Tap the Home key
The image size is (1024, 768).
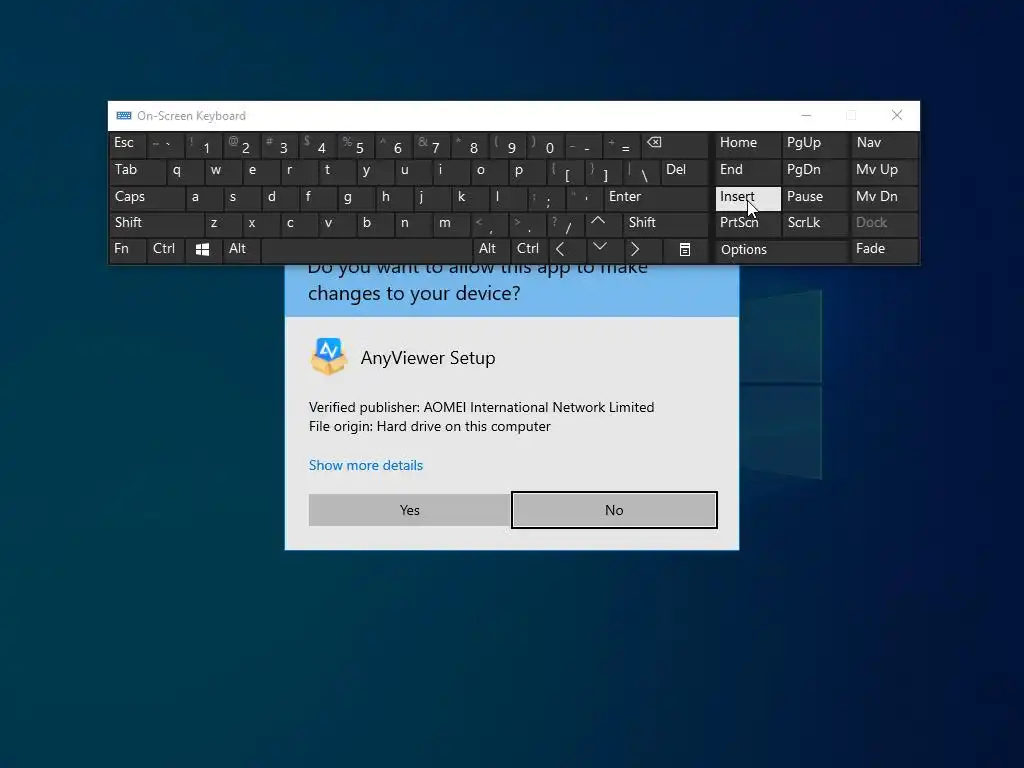coord(748,144)
